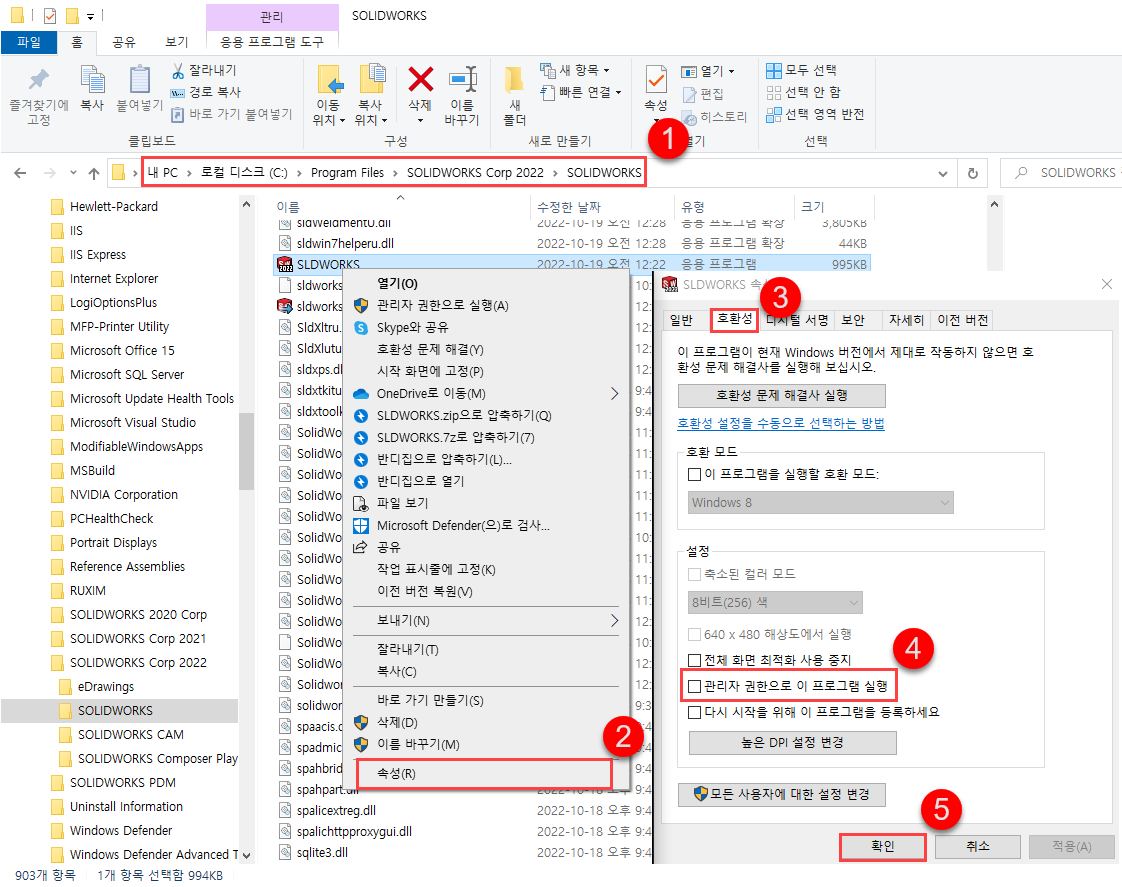
Task: Check 다시 시작을 위해 이 프로그램을 등록하세요 checkbox
Action: point(694,712)
